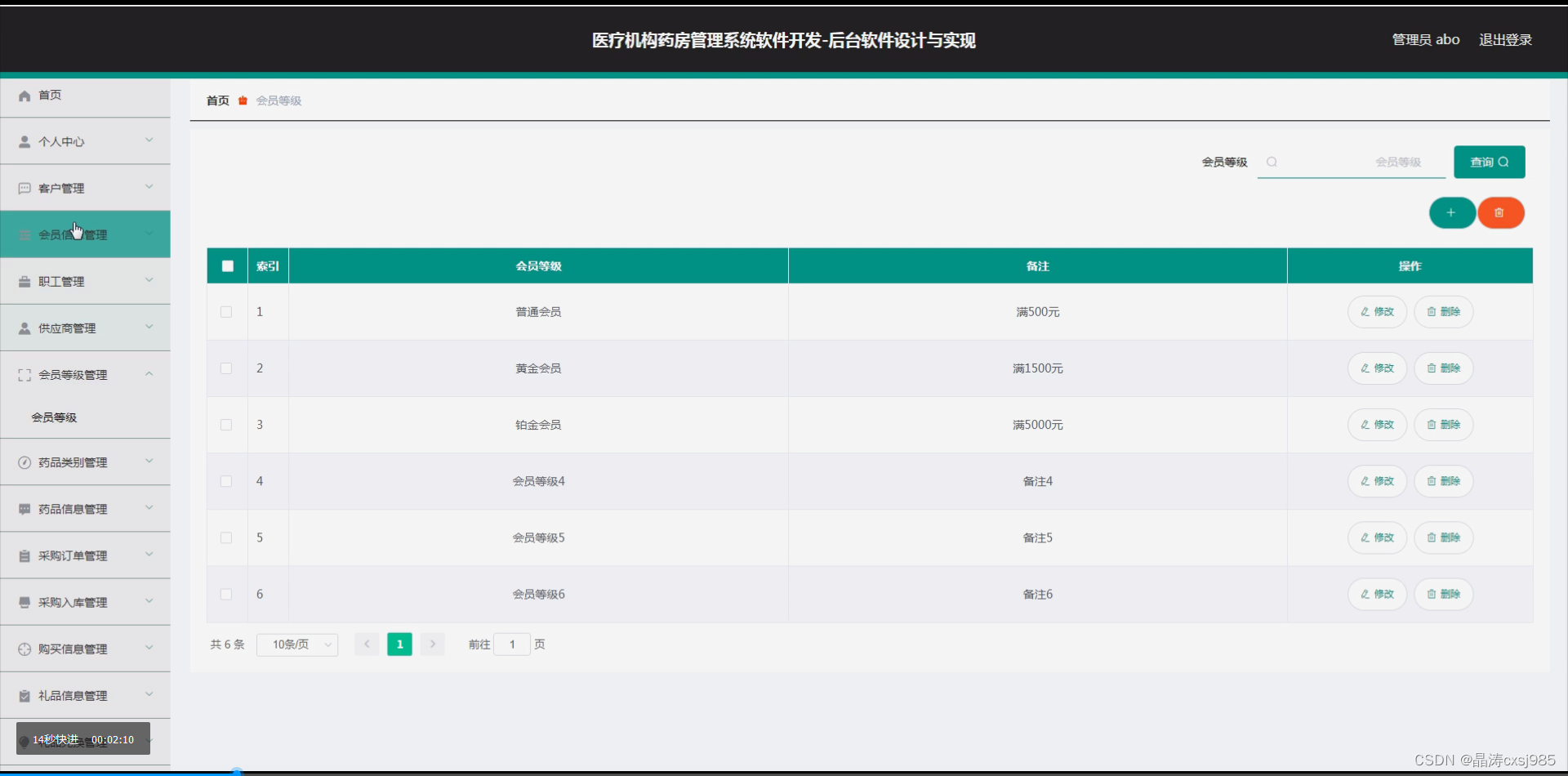Go to previous page arrow
The height and width of the screenshot is (776, 1568).
point(367,644)
